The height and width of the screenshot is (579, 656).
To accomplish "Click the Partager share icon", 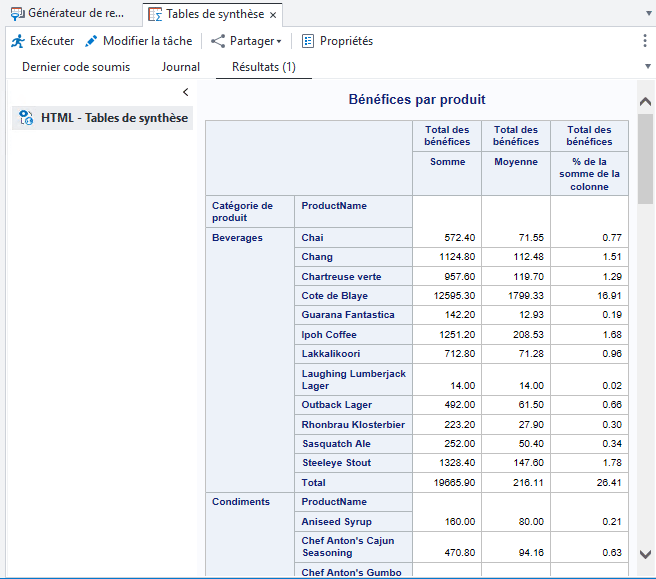I will (x=218, y=41).
